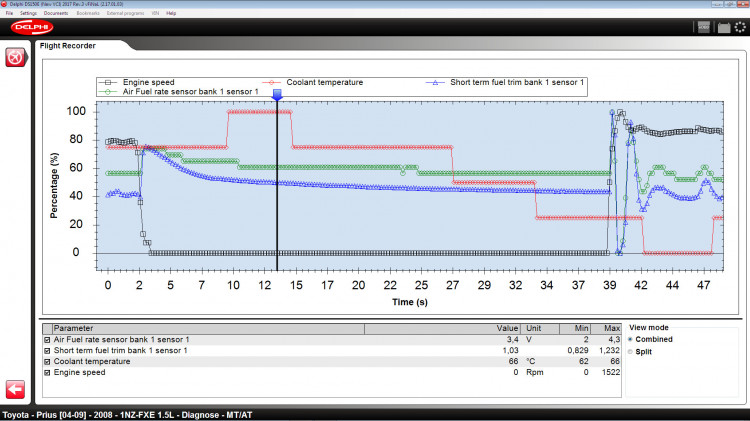The width and height of the screenshot is (750, 421).
Task: Open the File menu
Action: click(x=9, y=13)
